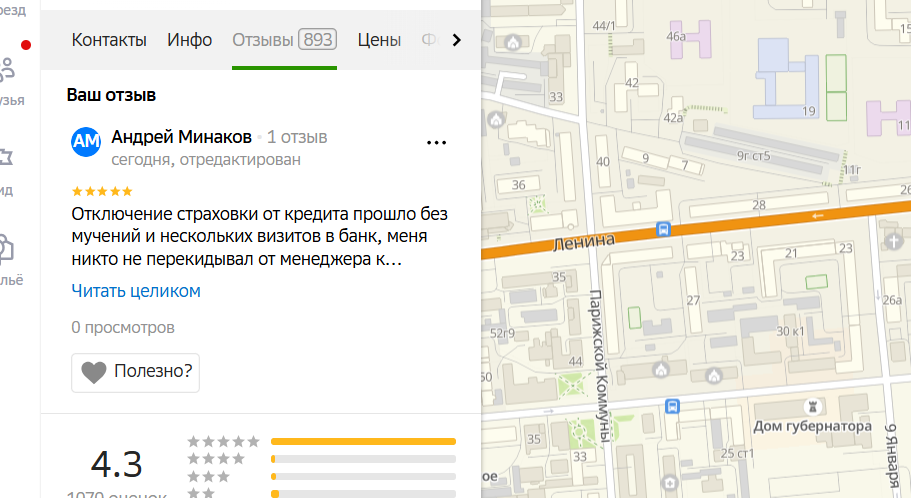Screen dimensions: 911x498
Task: Select building 19 on the map
Action: pos(809,111)
